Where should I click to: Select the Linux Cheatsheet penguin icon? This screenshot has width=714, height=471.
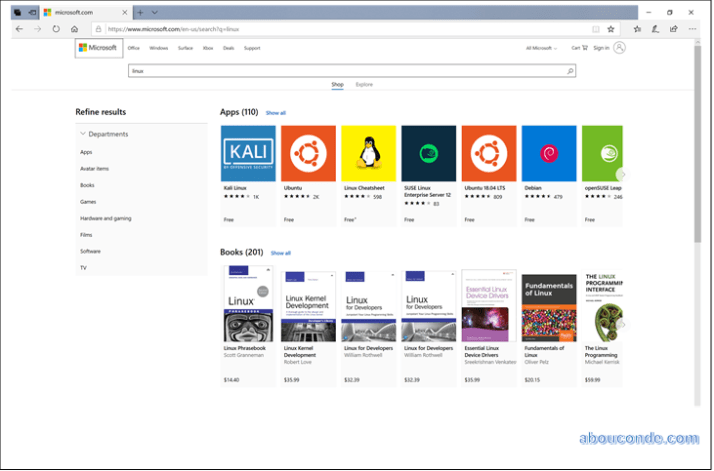point(369,153)
